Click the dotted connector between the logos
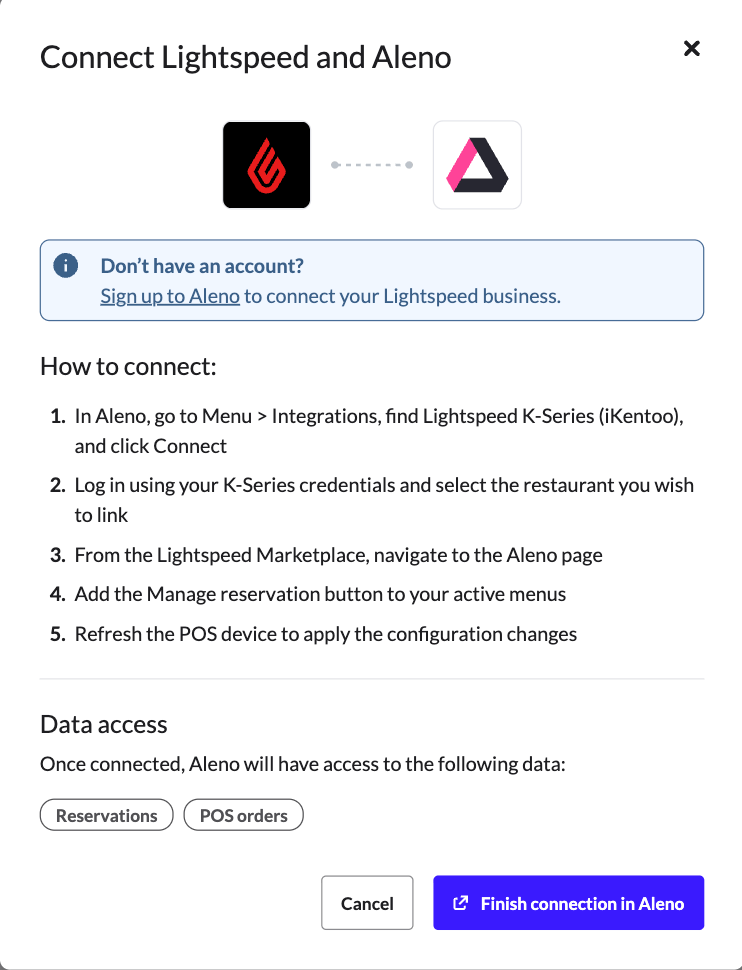The image size is (742, 970). 372,165
